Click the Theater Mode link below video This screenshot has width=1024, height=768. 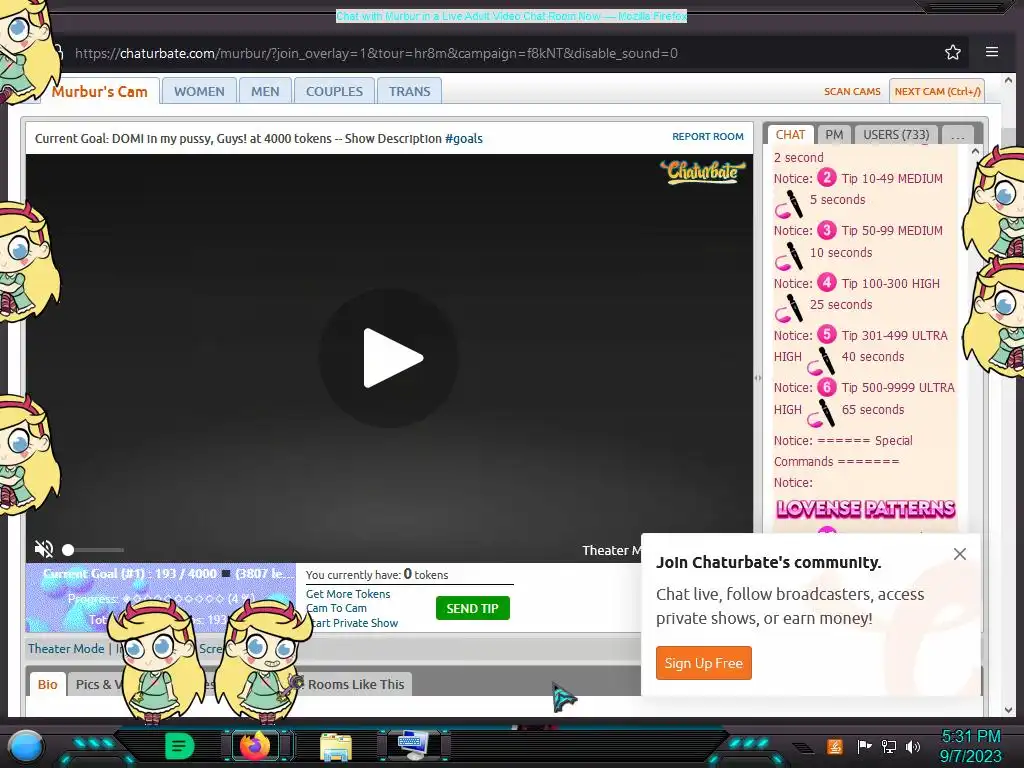pos(66,648)
